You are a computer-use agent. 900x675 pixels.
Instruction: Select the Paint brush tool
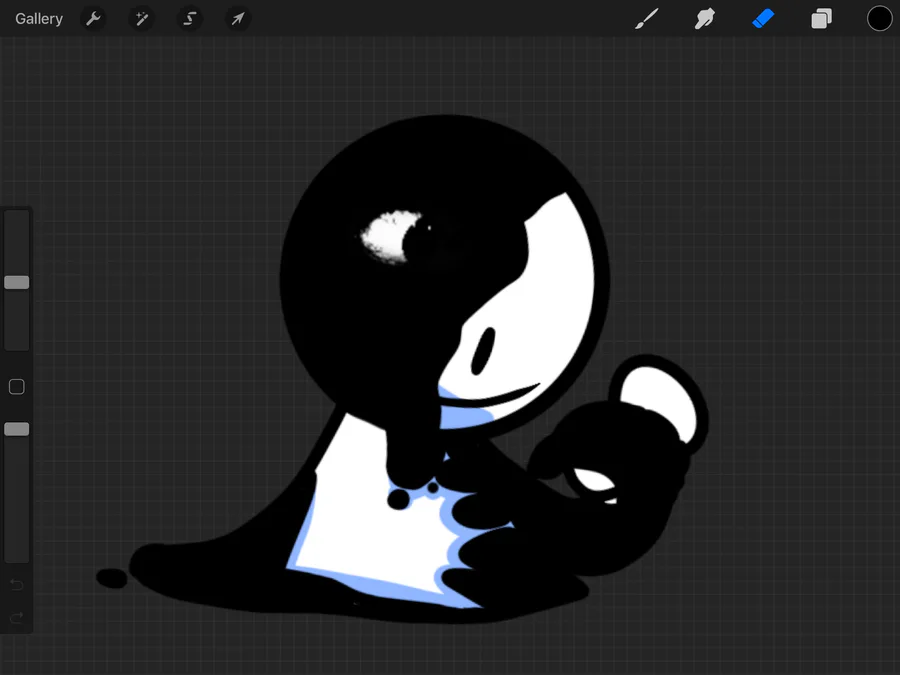coord(647,19)
